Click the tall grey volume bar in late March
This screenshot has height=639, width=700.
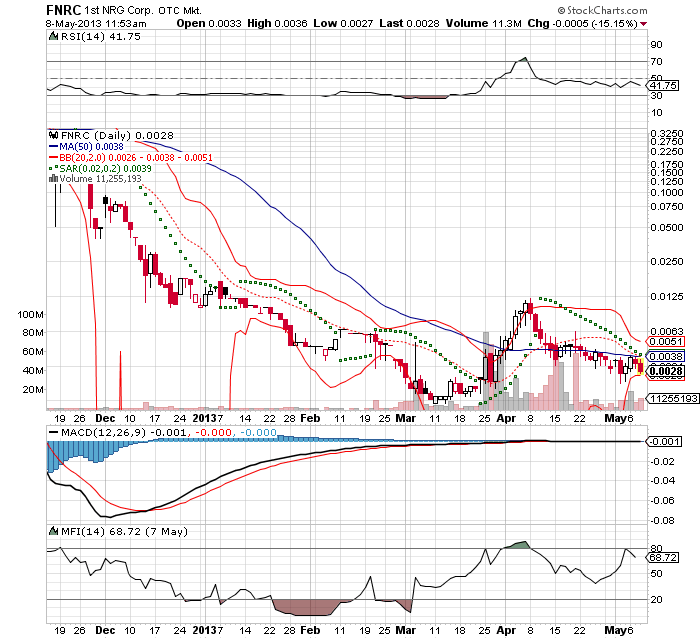[486, 371]
